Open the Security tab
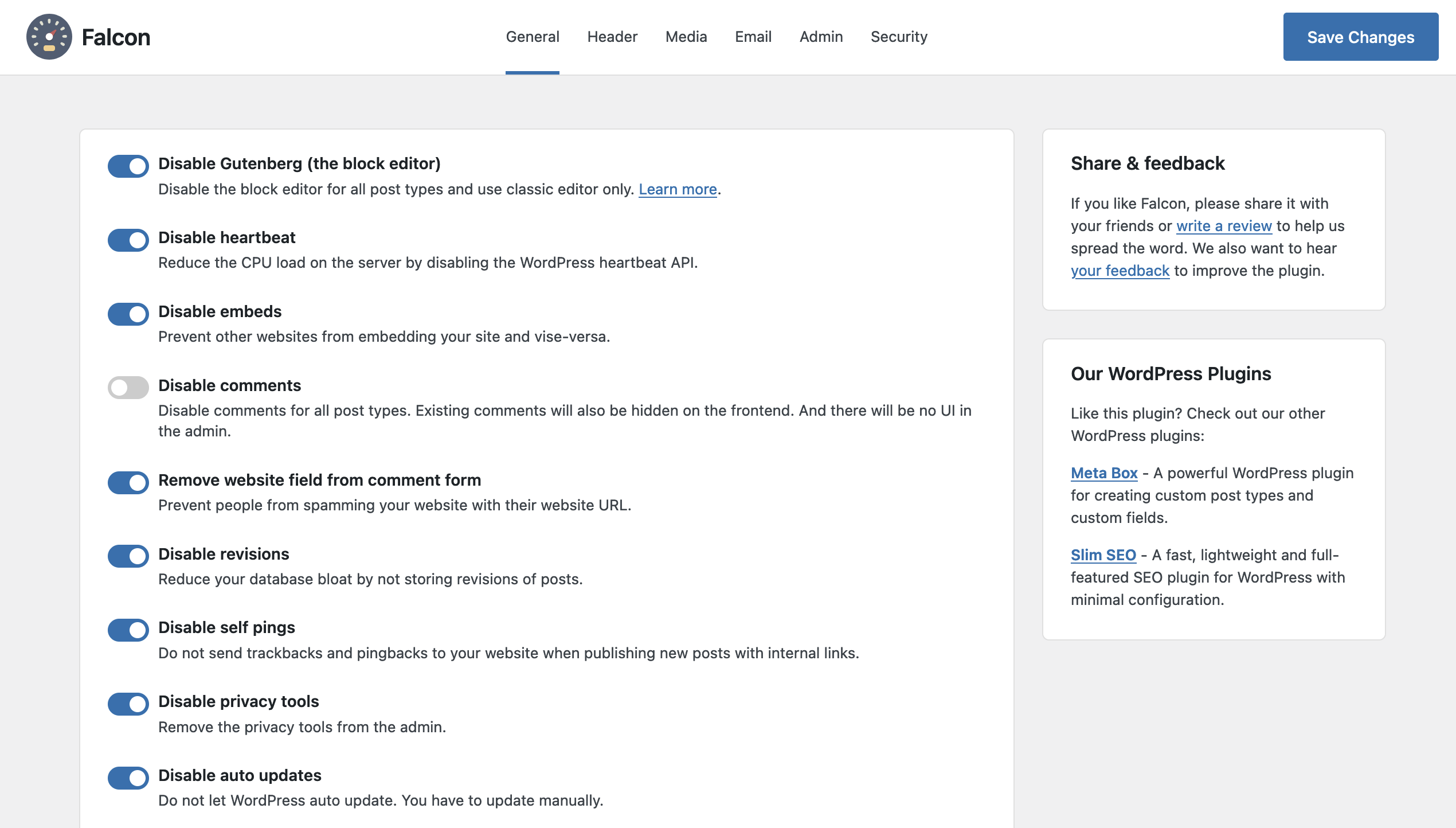The image size is (1456, 828). coord(899,37)
